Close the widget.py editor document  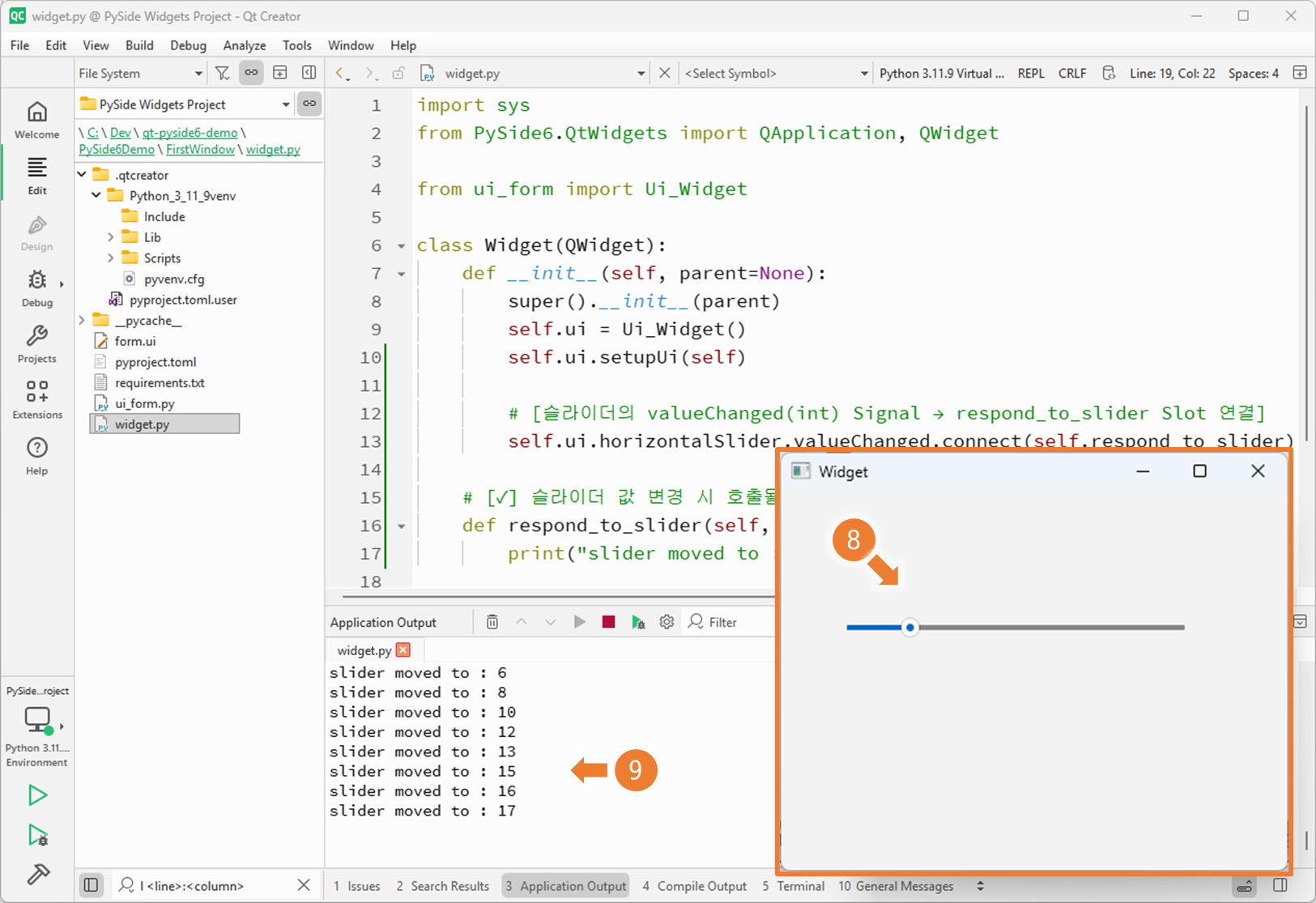pos(664,73)
